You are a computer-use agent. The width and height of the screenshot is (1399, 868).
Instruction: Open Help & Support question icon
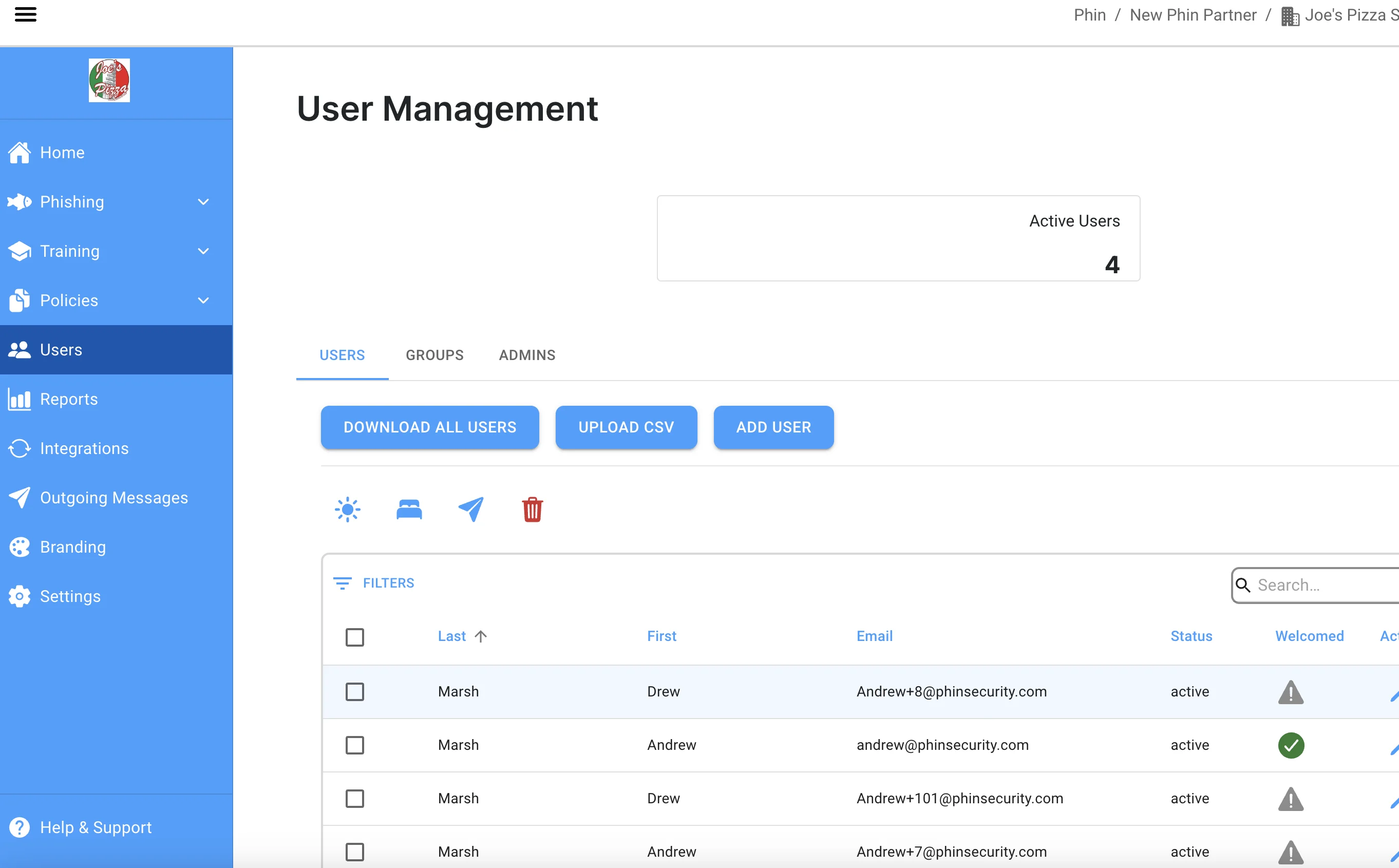[20, 827]
